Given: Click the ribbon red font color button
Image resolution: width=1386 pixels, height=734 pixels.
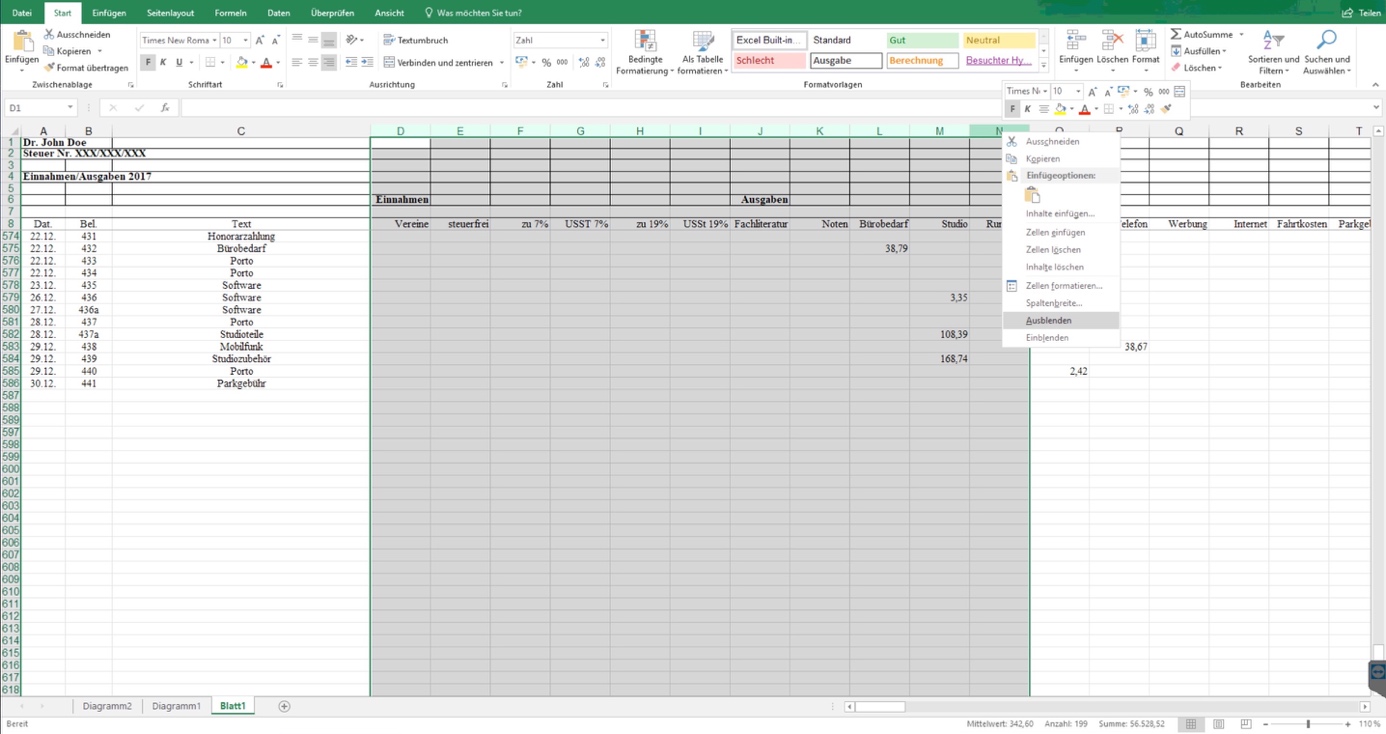Looking at the screenshot, I should pos(265,62).
